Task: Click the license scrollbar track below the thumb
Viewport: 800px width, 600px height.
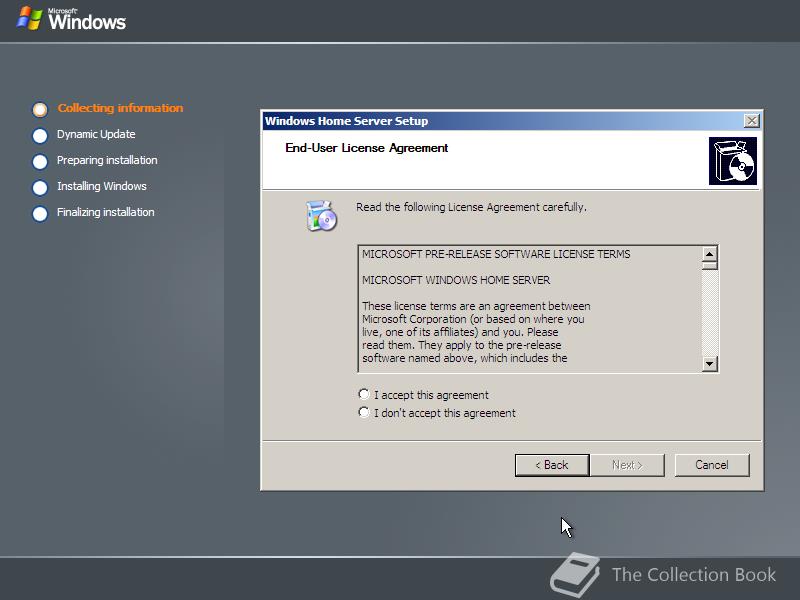Action: (x=710, y=313)
